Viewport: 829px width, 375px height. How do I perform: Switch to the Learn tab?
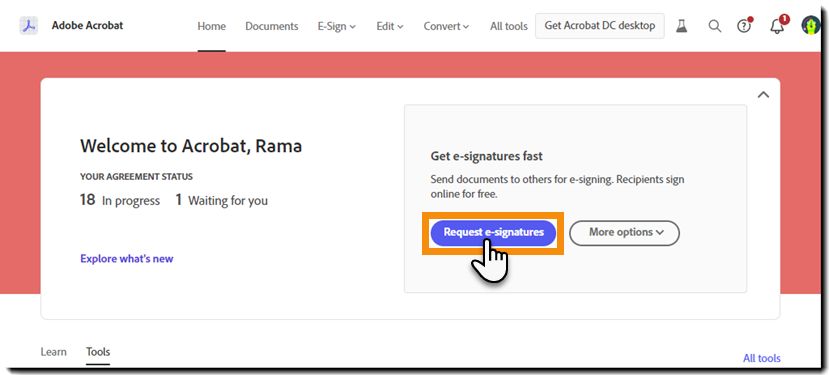tap(53, 352)
